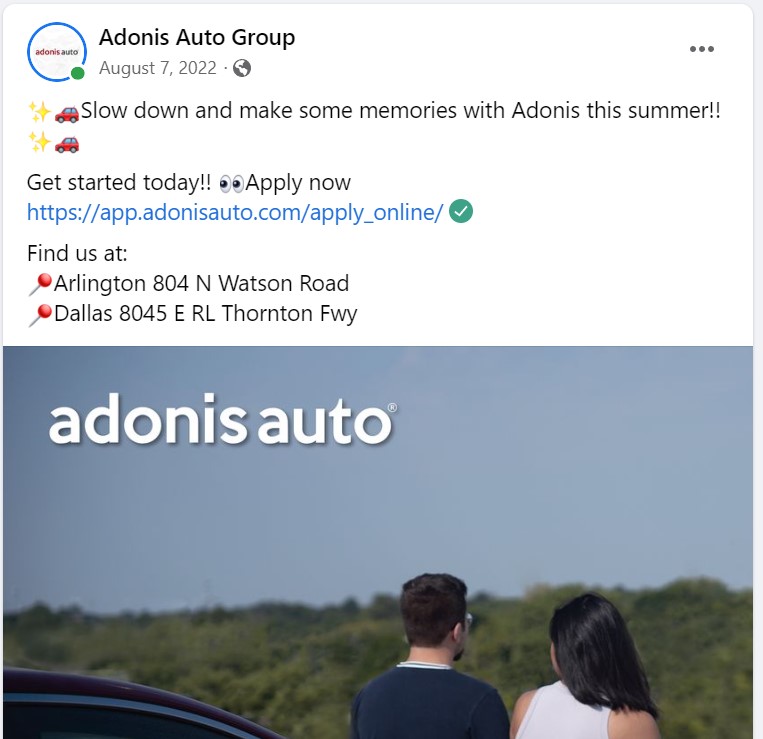
Task: Click the adonis auto logo in the photo
Action: 223,419
